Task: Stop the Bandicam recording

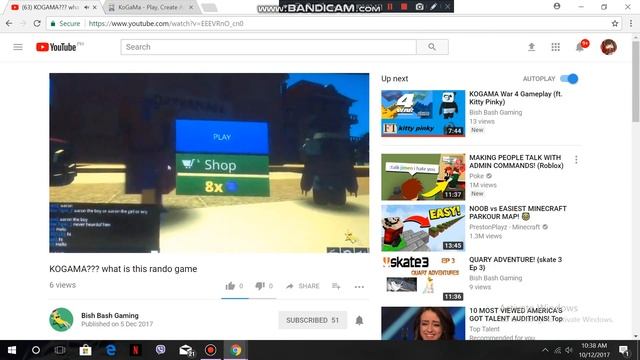Action: tap(404, 7)
